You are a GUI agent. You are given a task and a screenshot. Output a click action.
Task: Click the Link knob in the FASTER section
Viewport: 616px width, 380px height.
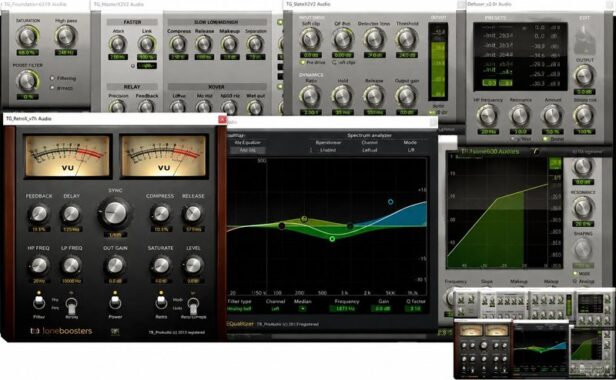tap(147, 44)
